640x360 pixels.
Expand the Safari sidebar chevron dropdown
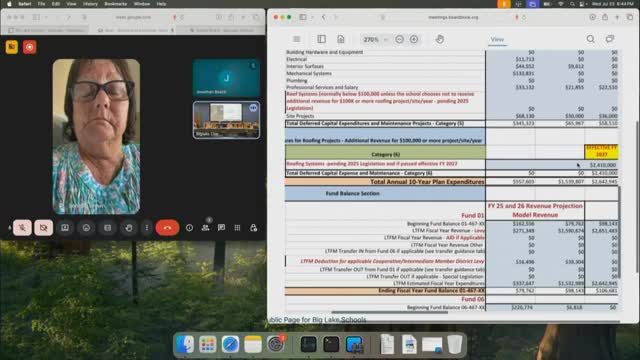(x=312, y=17)
